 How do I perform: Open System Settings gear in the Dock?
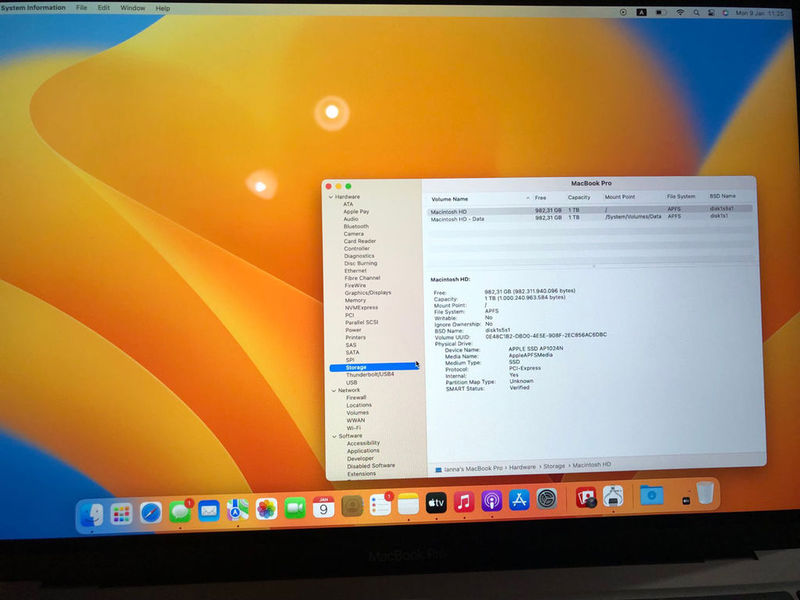[x=546, y=499]
